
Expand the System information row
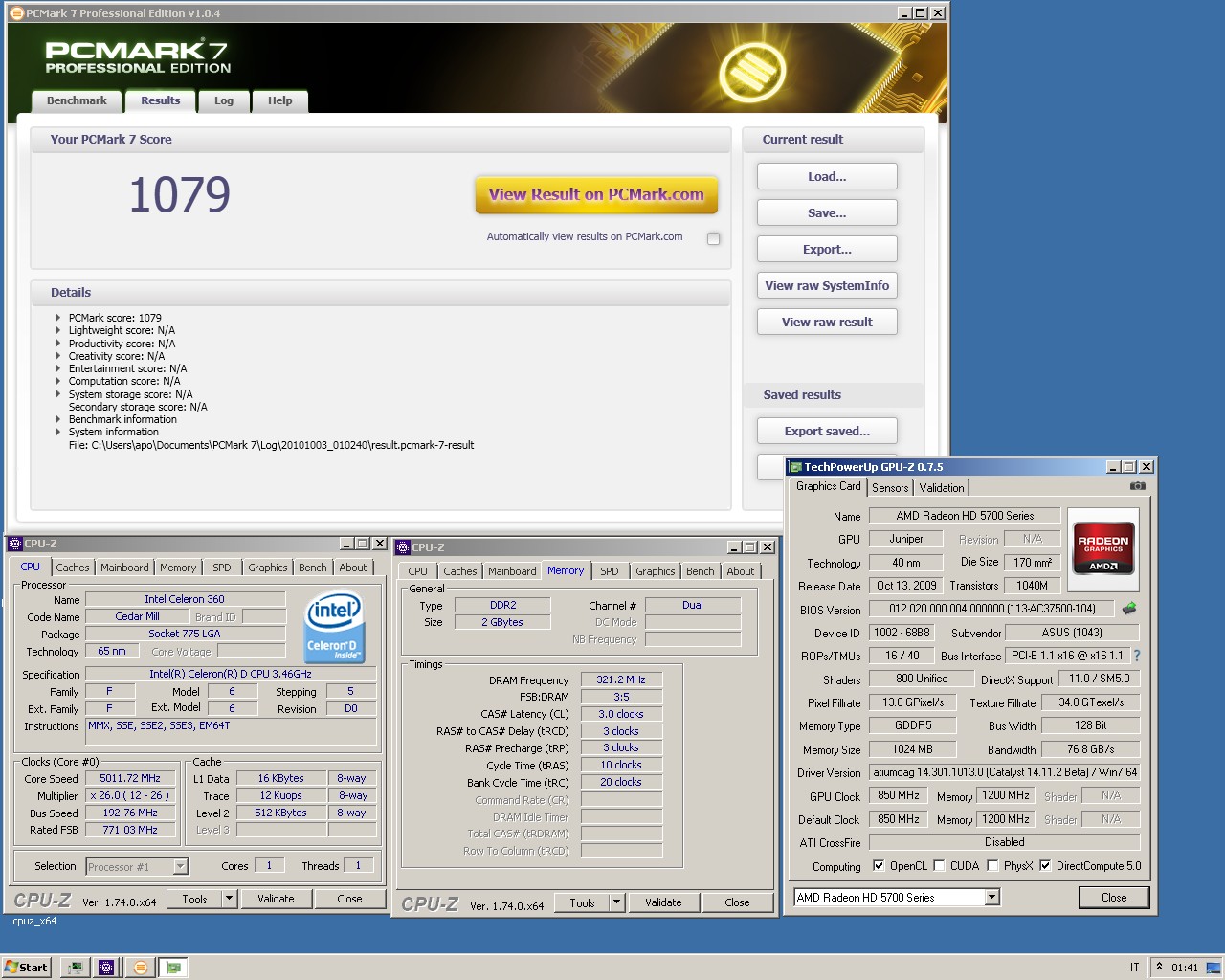point(57,432)
